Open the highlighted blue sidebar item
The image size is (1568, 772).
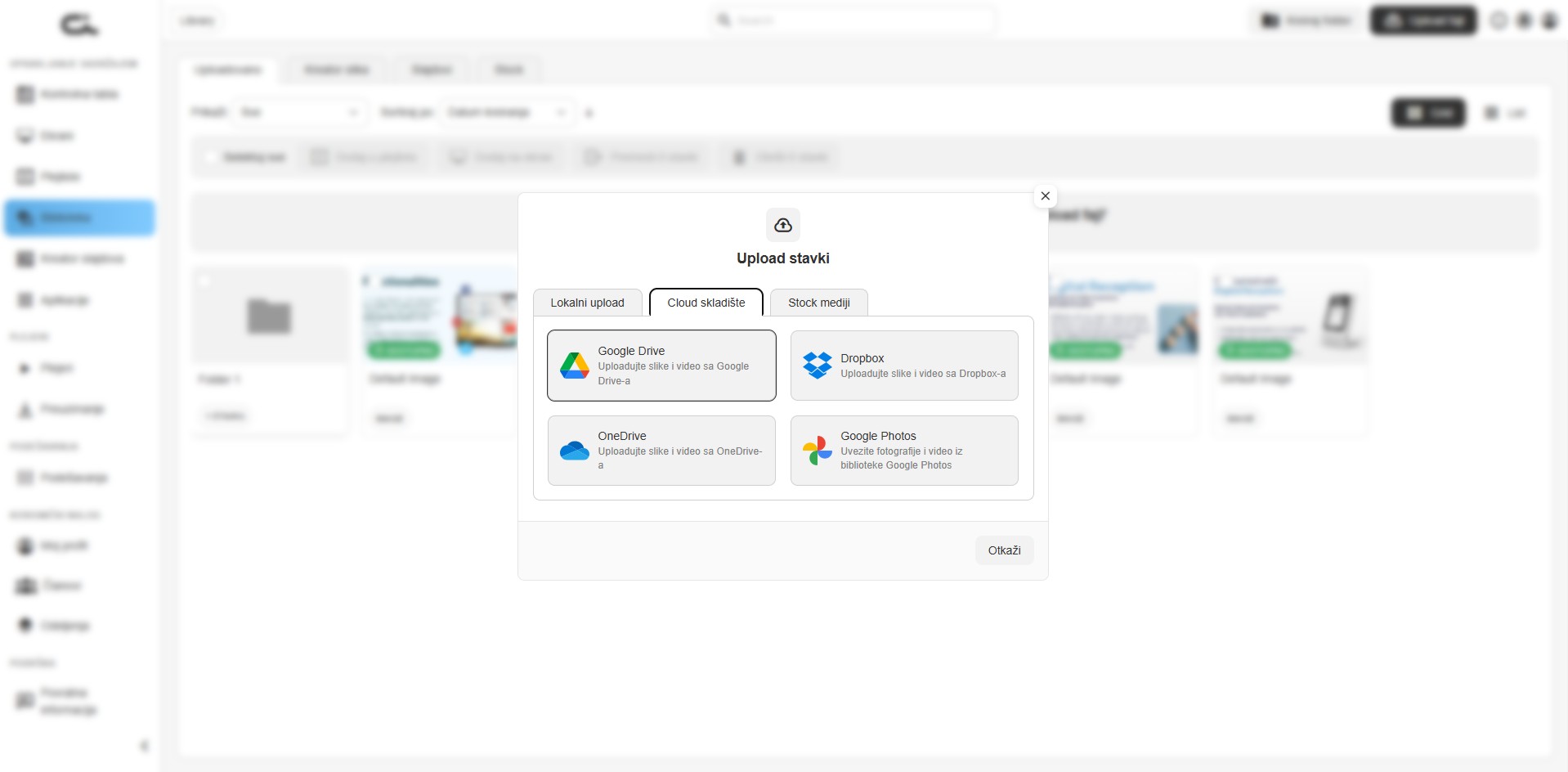[79, 218]
